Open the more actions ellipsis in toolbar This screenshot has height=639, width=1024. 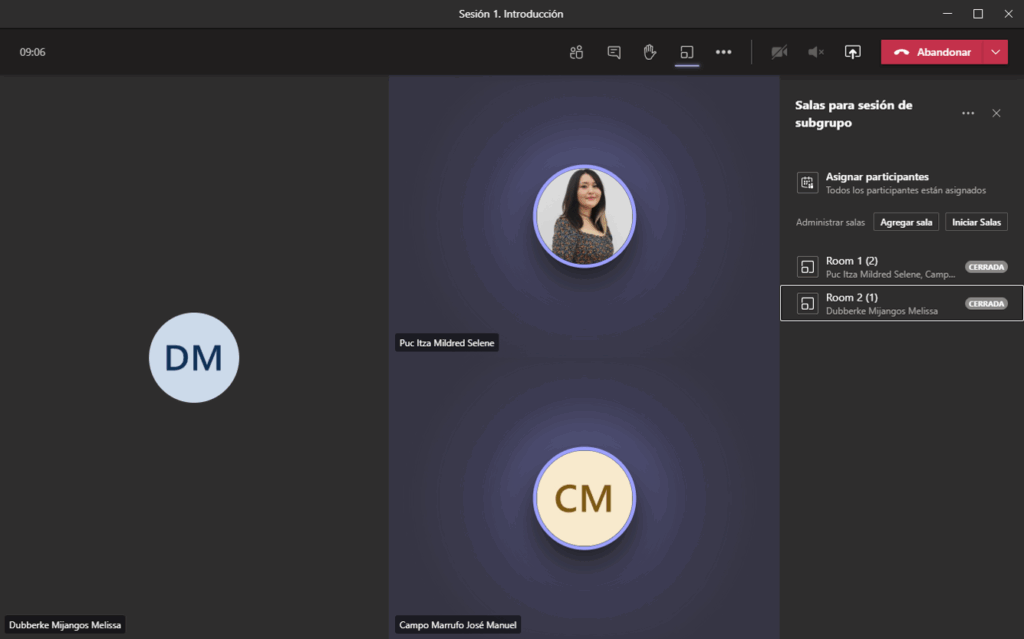[x=723, y=52]
